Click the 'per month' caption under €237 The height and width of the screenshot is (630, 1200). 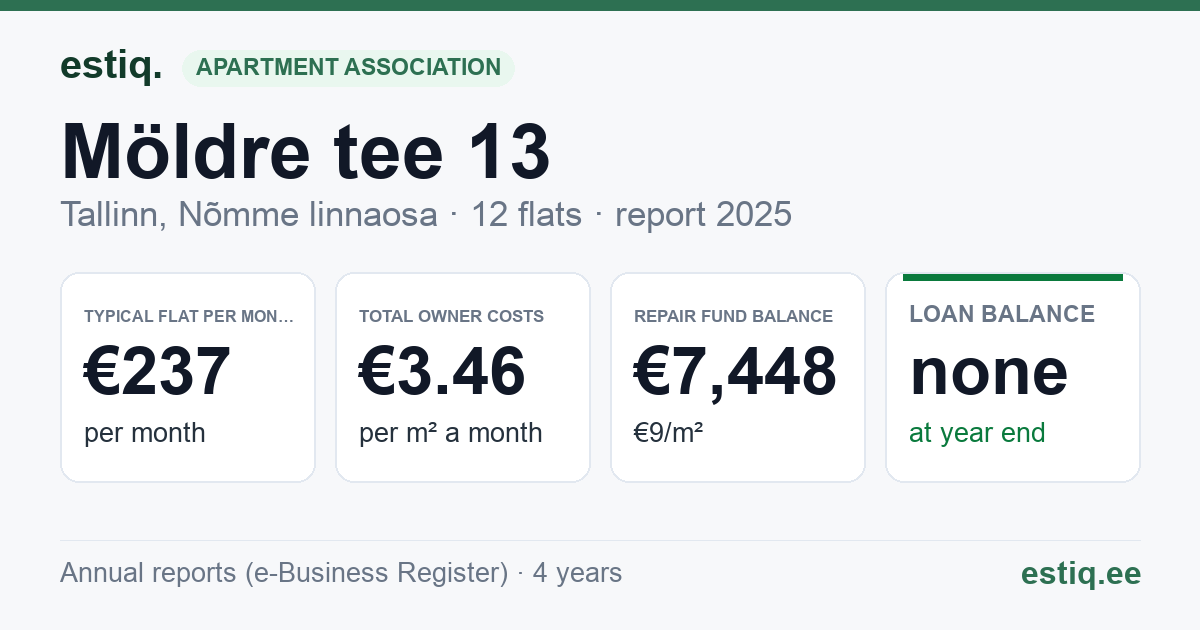tap(145, 433)
